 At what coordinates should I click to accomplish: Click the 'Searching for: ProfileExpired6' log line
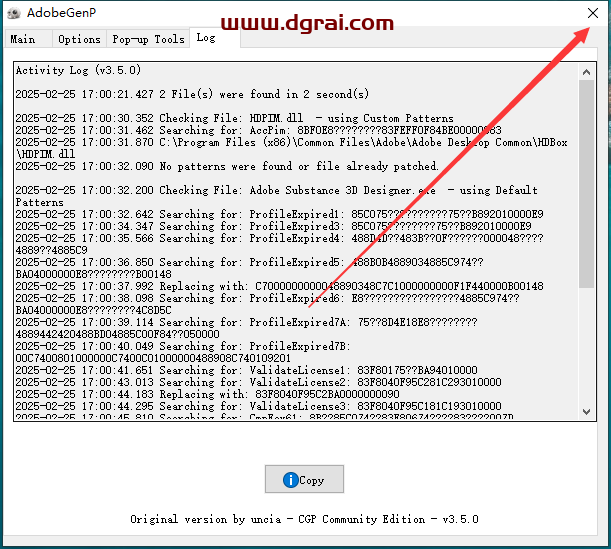(267, 304)
